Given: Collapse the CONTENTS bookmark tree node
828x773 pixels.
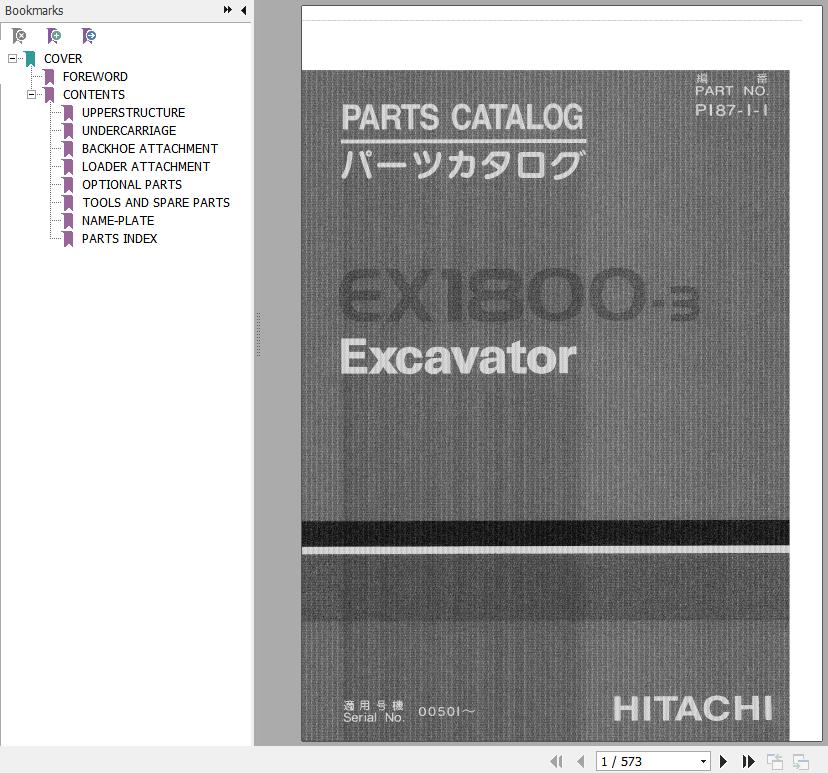Looking at the screenshot, I should tap(31, 95).
